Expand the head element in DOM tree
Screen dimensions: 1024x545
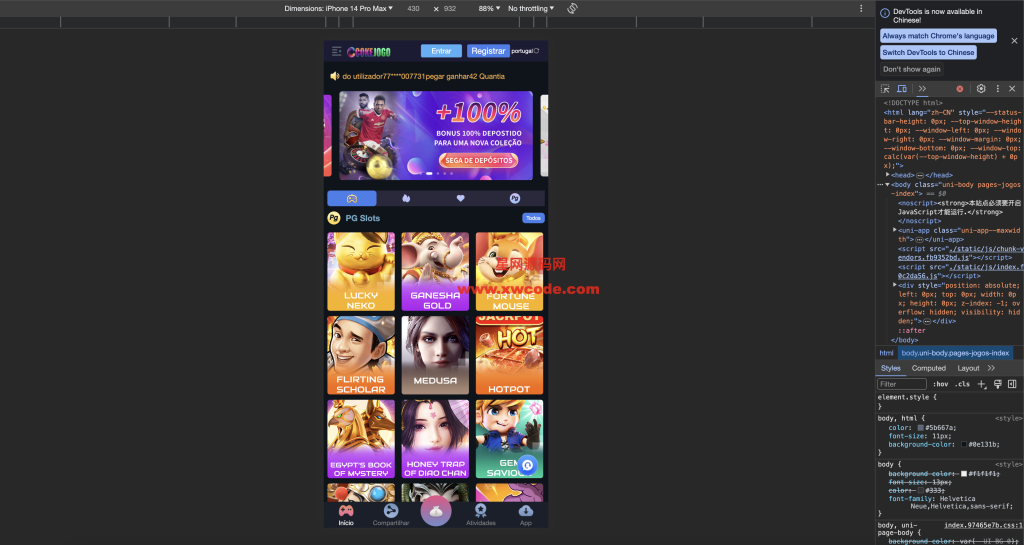coord(888,175)
